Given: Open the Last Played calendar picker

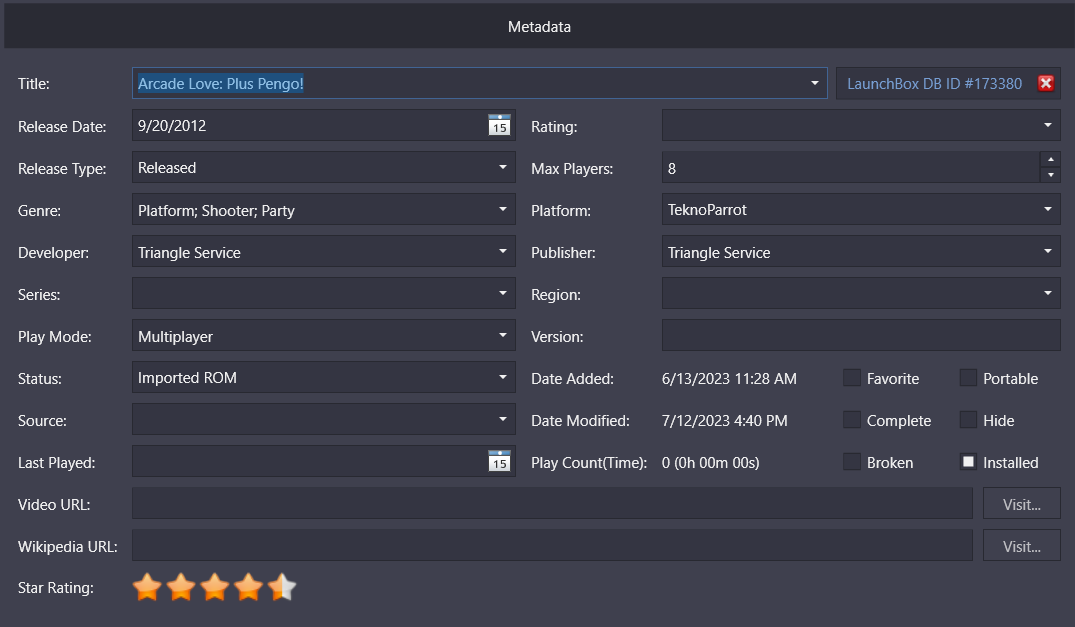Looking at the screenshot, I should (x=499, y=461).
